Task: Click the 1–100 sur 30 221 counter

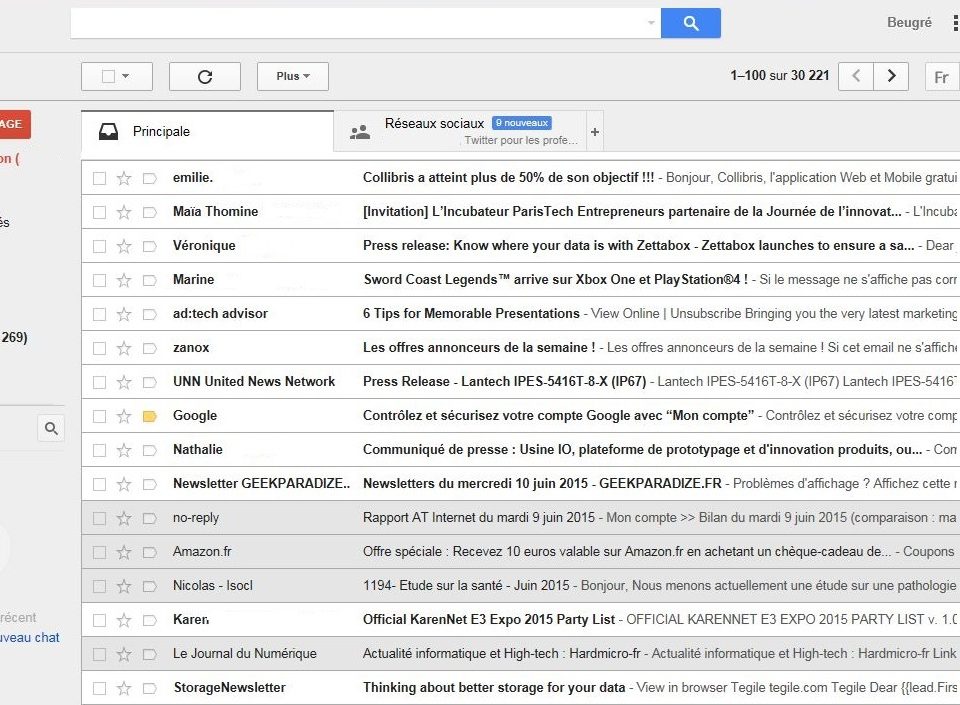Action: [x=779, y=76]
